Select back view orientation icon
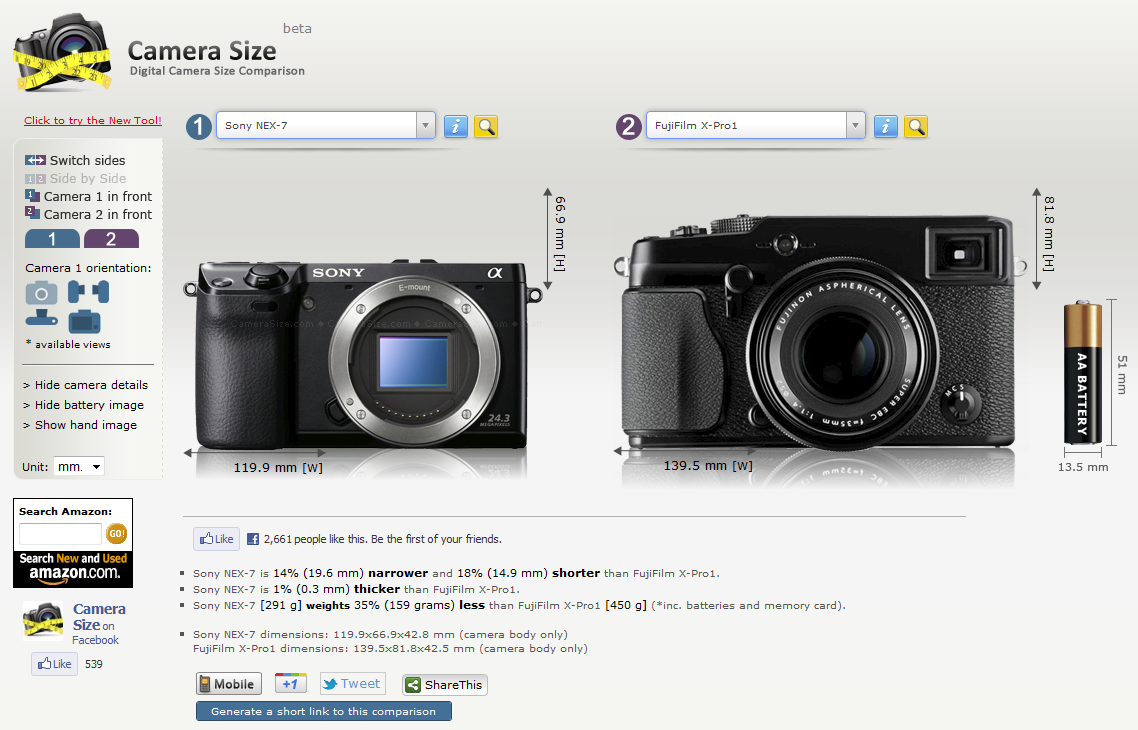 tap(84, 321)
